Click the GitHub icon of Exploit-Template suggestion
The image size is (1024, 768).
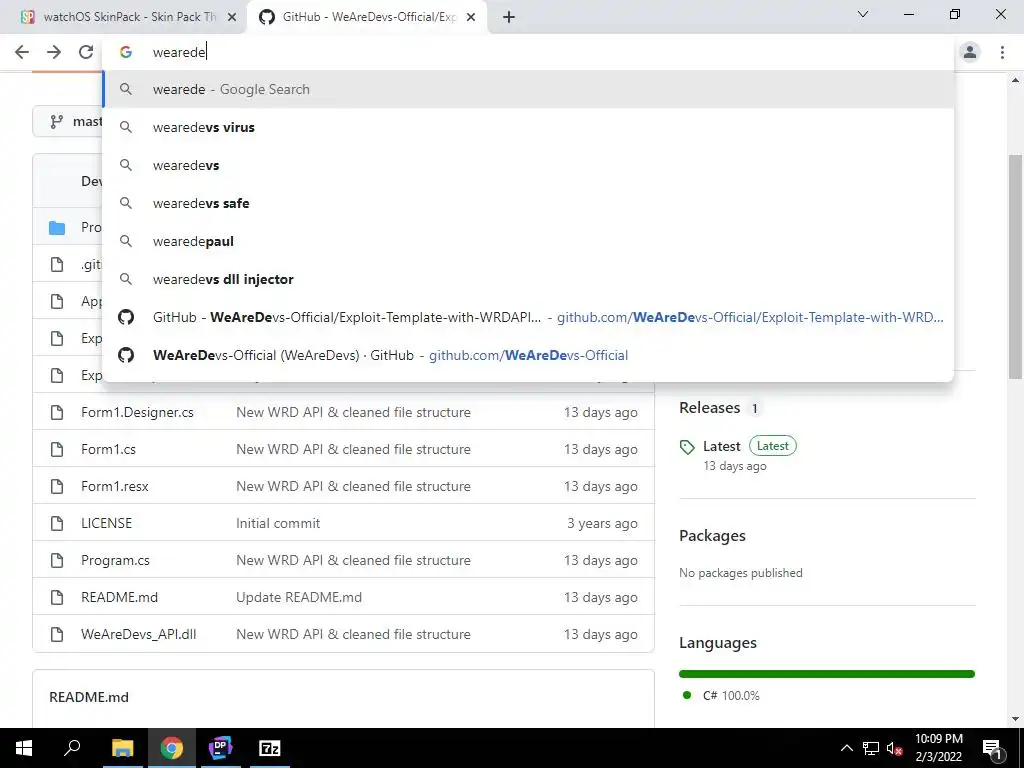pos(126,317)
